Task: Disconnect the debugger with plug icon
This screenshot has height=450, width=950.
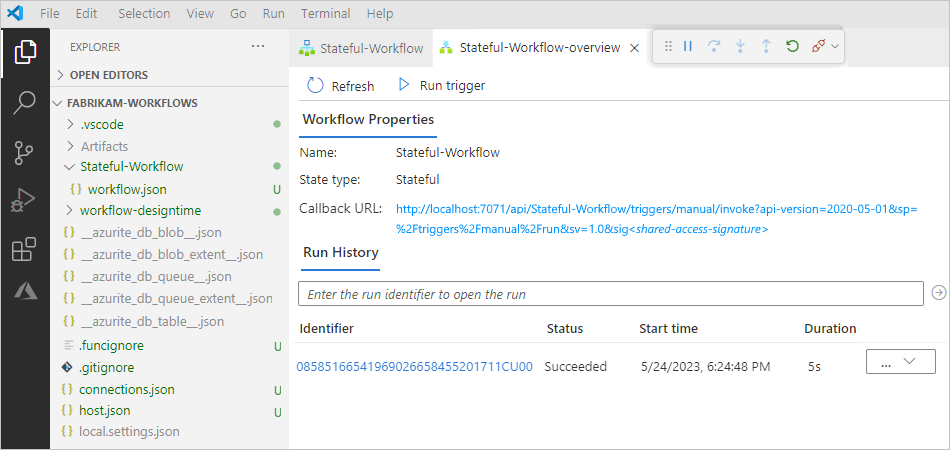Action: tap(818, 46)
